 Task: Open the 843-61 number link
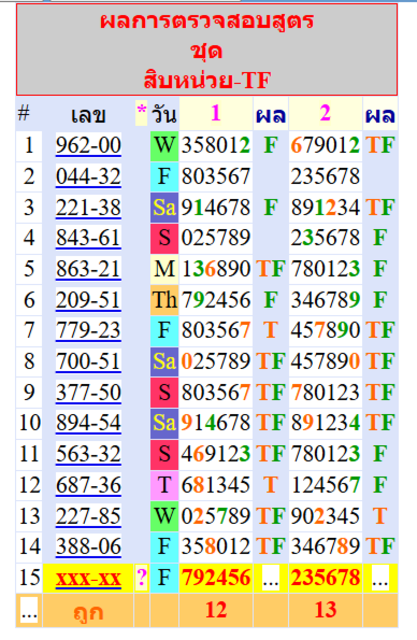tap(89, 238)
